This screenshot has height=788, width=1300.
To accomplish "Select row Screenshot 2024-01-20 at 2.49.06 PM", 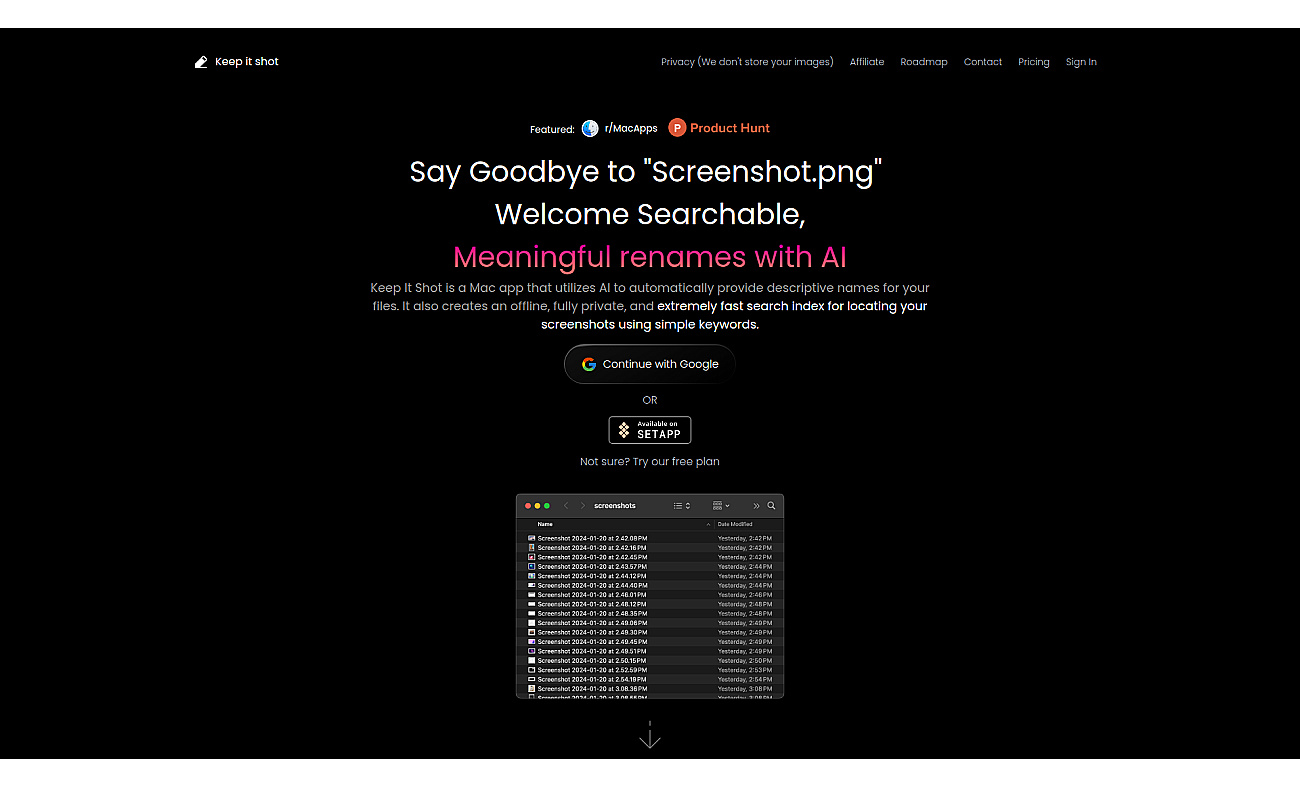I will (x=650, y=623).
